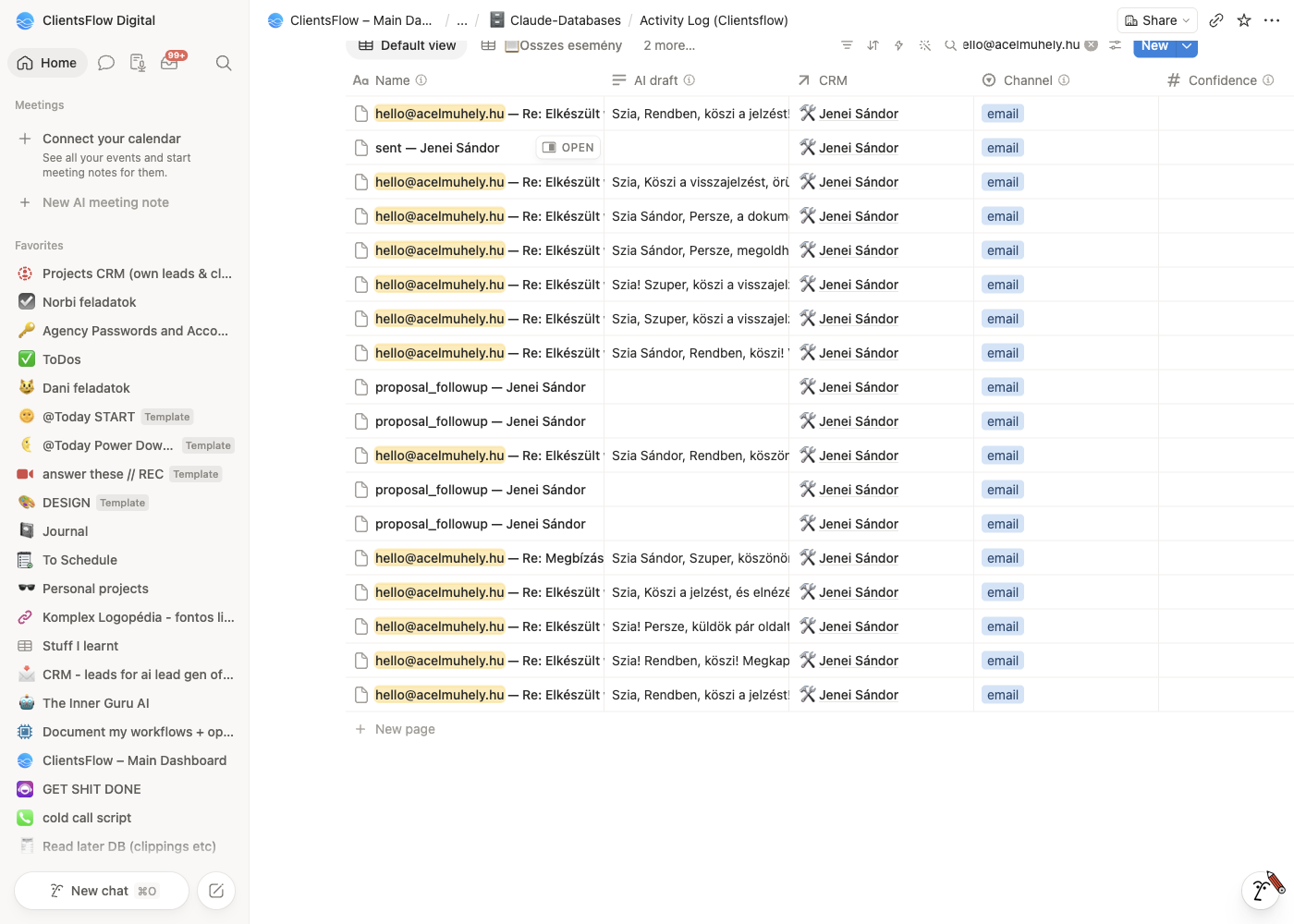
Task: Open the 'Re: Megbízás' row name
Action: [489, 558]
